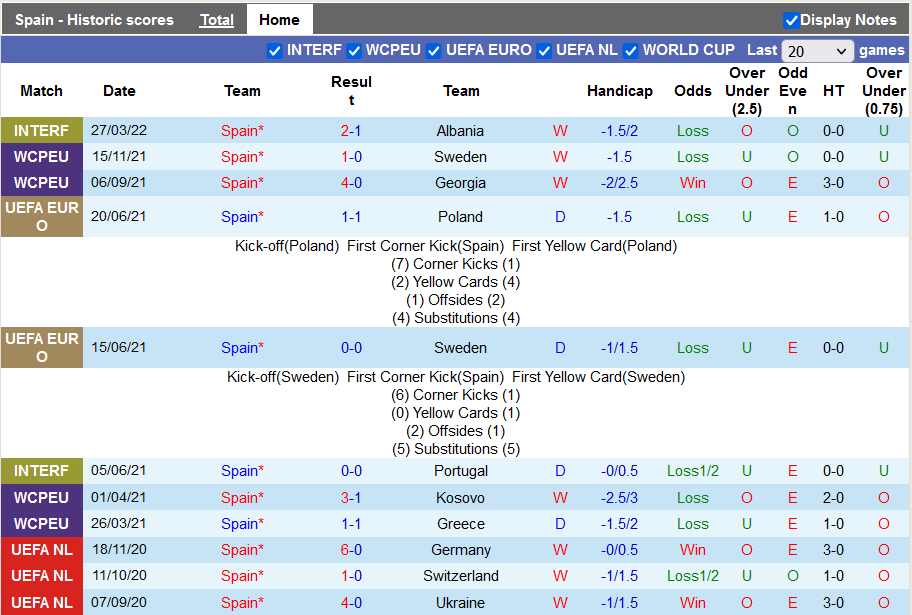Click the Switzerland team name
Image resolution: width=912 pixels, height=615 pixels.
point(460,576)
